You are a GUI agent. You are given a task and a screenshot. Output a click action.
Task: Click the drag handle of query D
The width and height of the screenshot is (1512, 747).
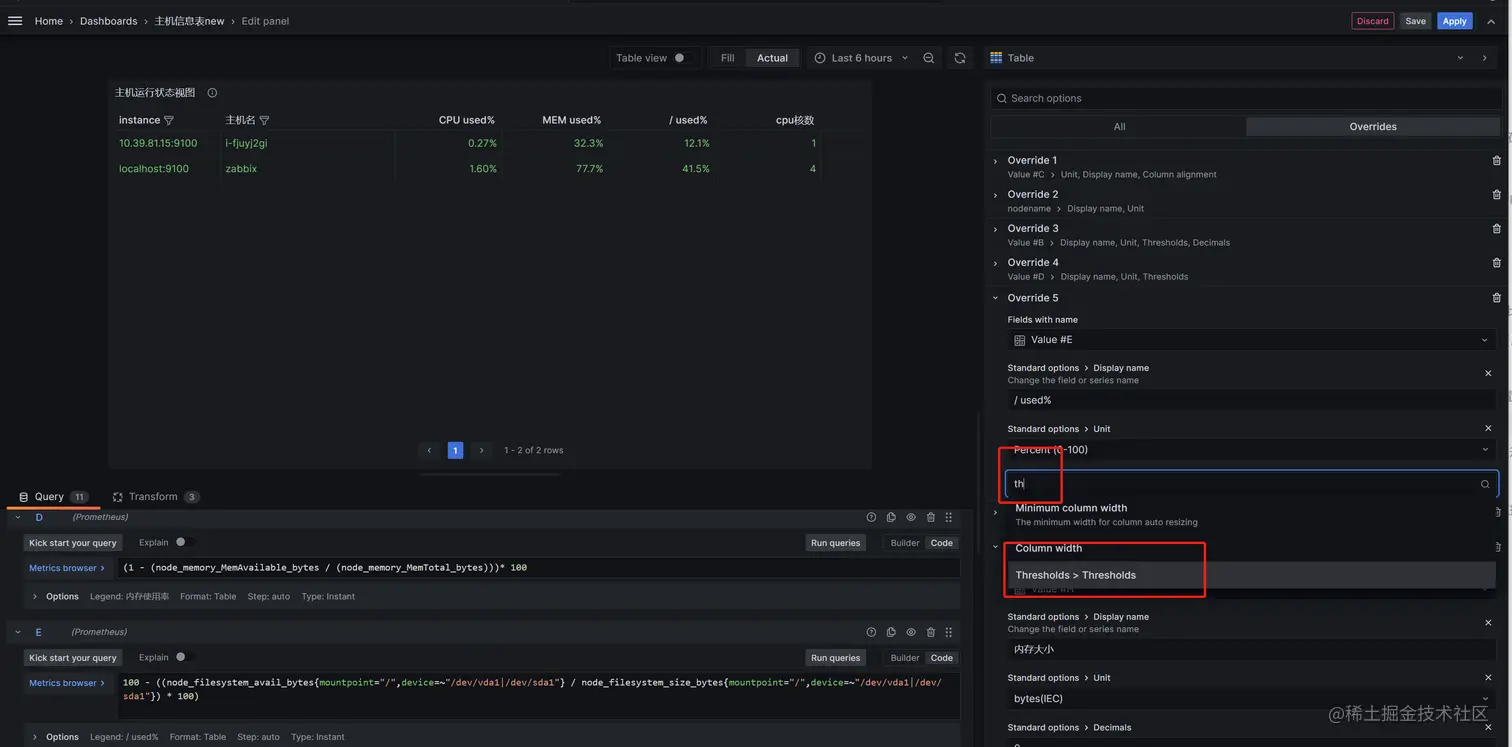949,518
